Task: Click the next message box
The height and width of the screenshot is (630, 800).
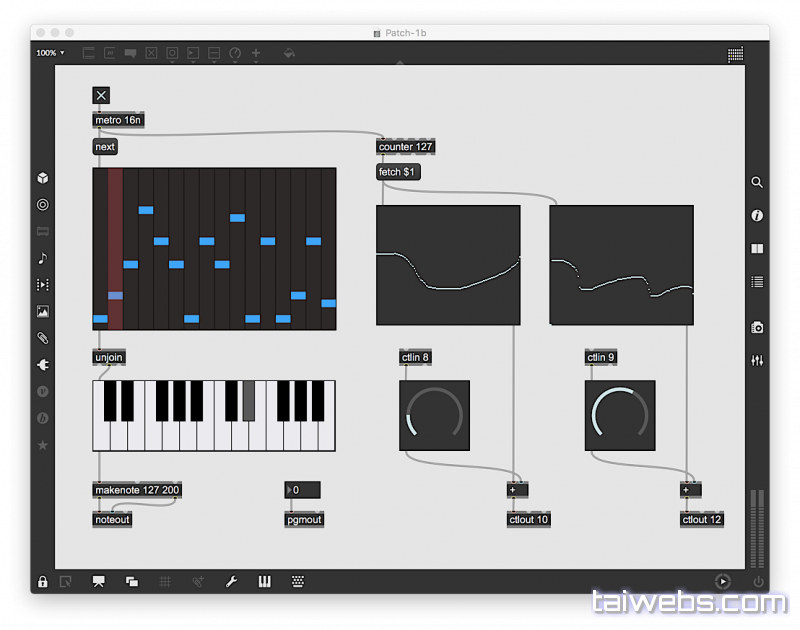Action: (105, 147)
